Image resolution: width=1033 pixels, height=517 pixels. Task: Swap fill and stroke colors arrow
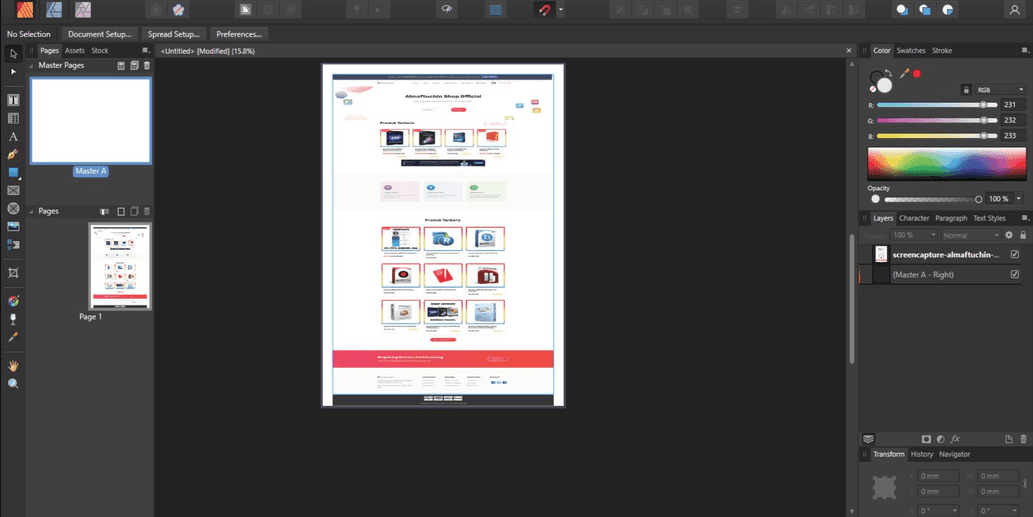(x=888, y=73)
